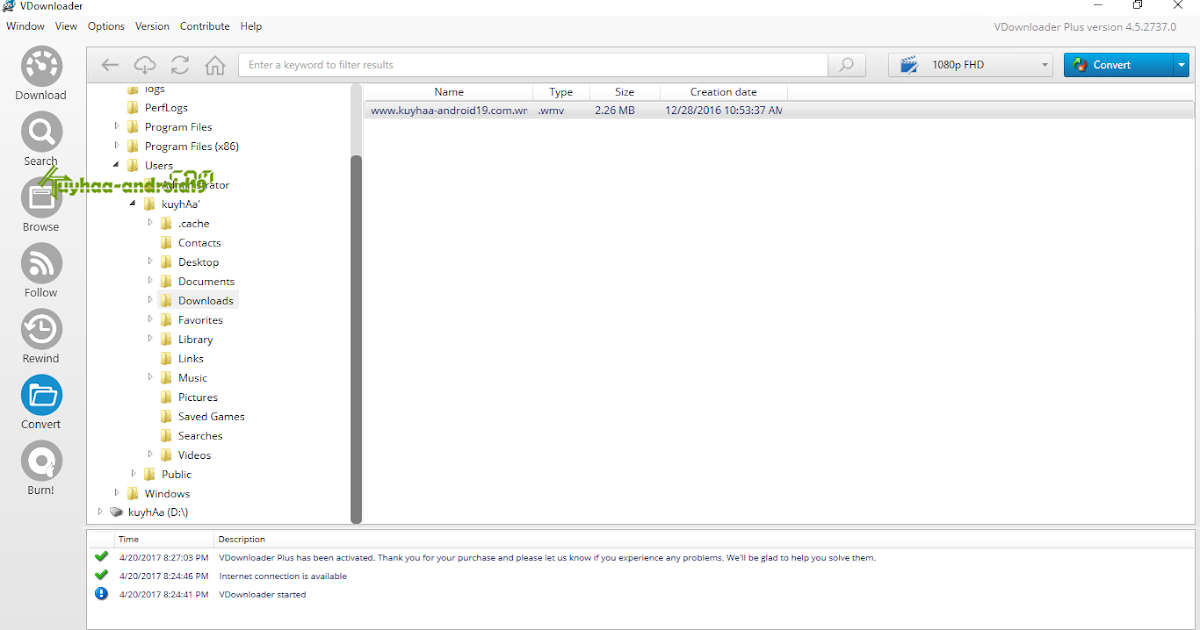
Task: Open the Window menu
Action: (25, 26)
